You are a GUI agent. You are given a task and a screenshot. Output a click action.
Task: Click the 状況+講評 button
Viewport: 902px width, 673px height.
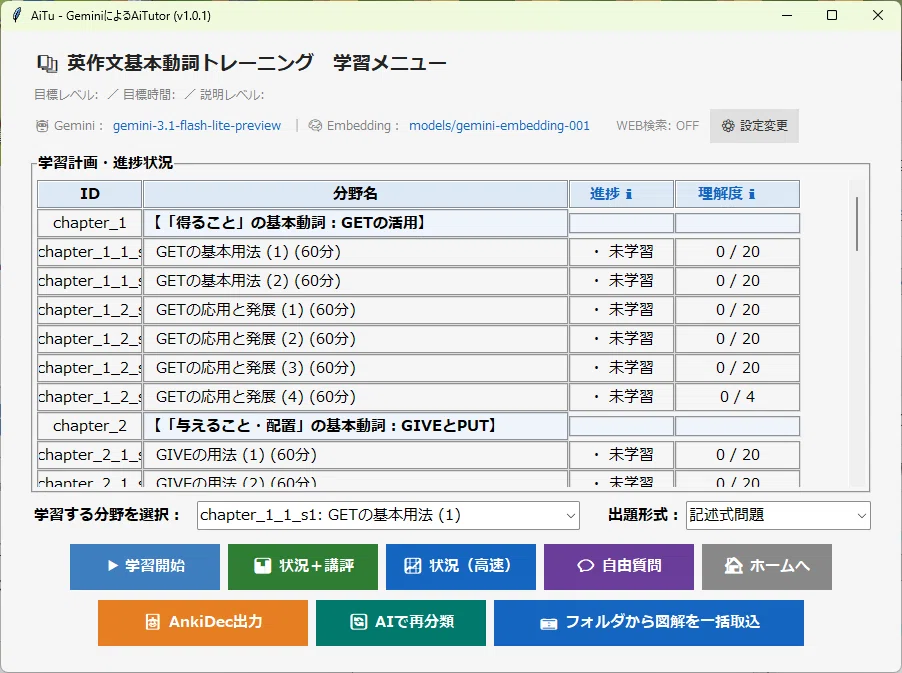pos(303,567)
